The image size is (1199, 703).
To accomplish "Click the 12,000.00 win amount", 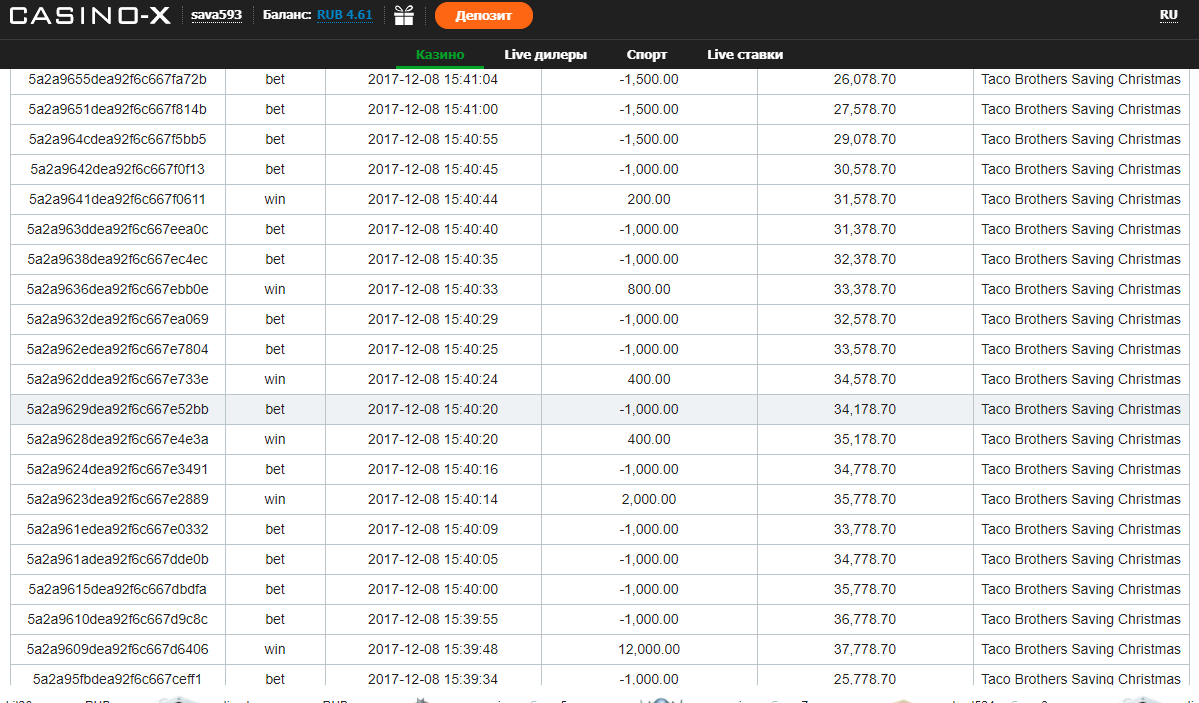I will coord(649,649).
